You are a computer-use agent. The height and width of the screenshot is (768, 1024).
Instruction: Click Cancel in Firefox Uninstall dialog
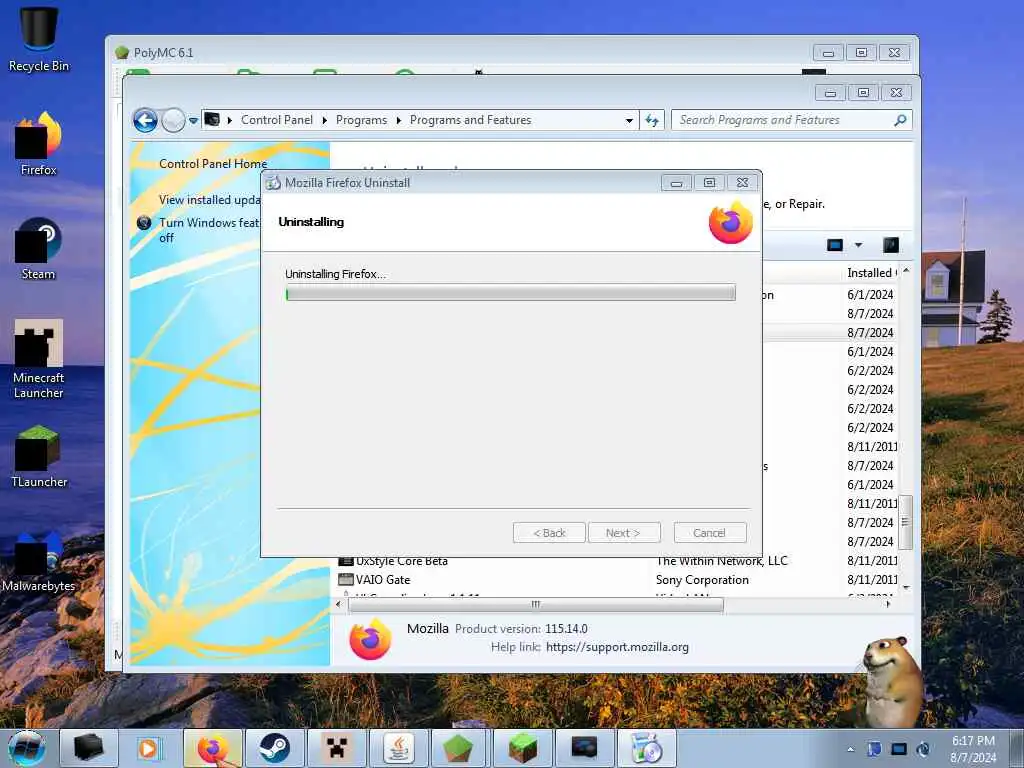pos(710,533)
